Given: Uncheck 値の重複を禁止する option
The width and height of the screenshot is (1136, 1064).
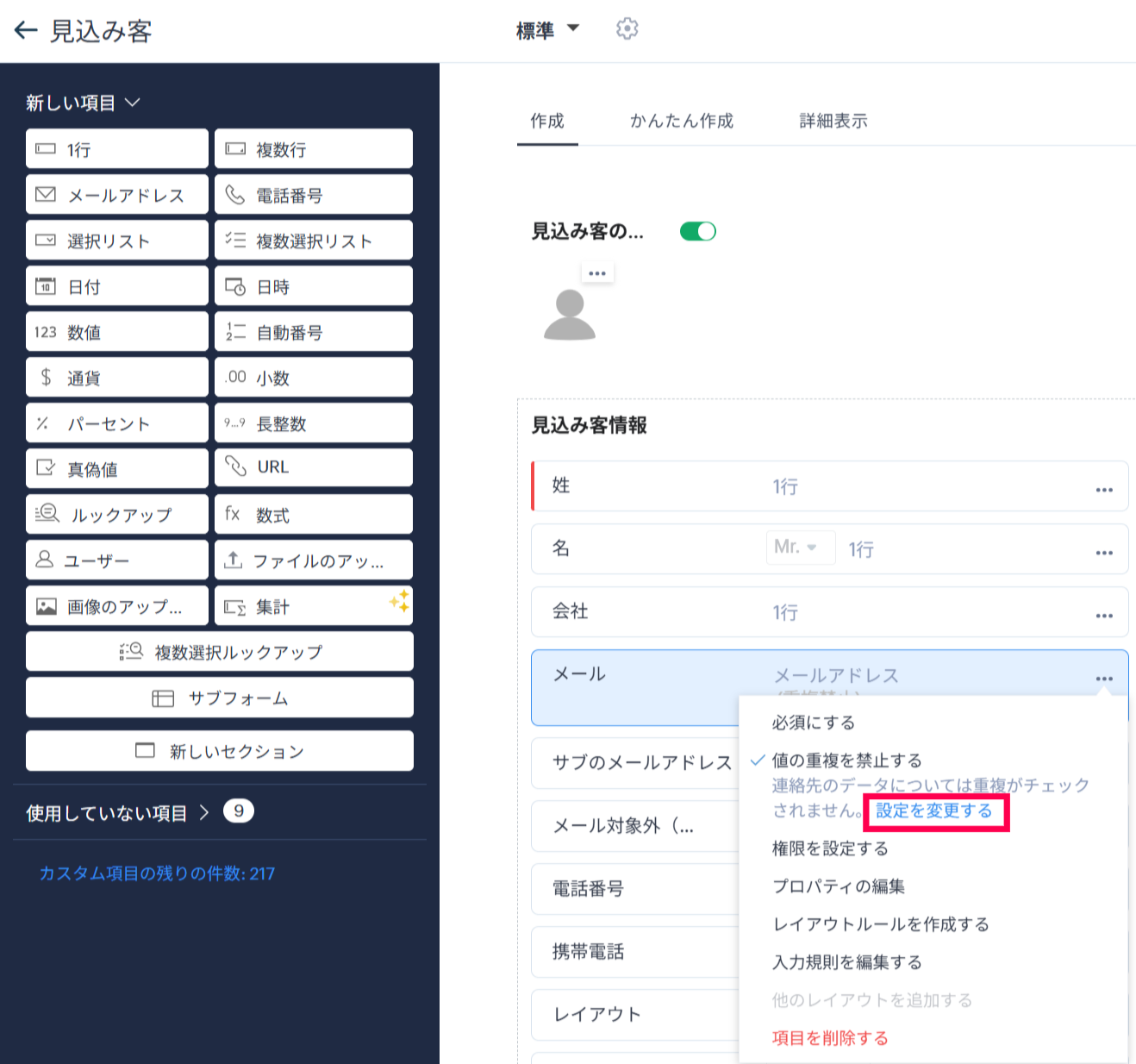Looking at the screenshot, I should (x=846, y=760).
